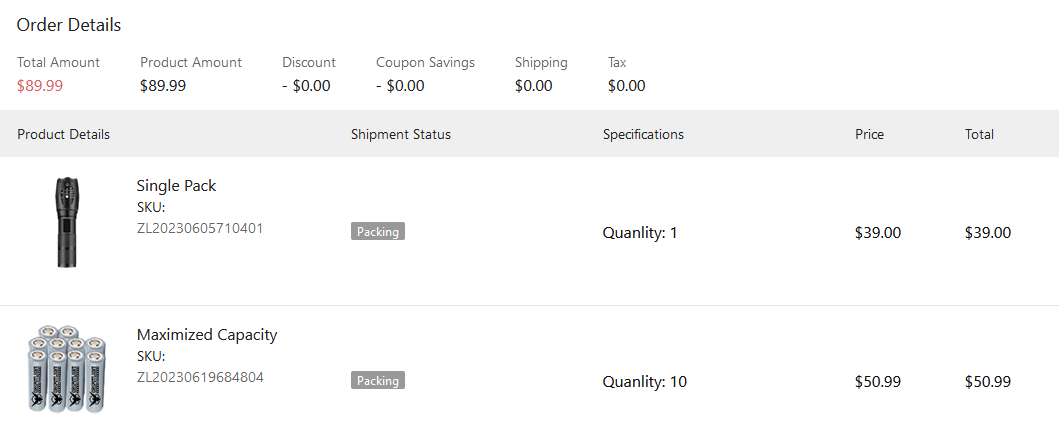Click the Order Details heading
1059x447 pixels.
pyautogui.click(x=69, y=25)
